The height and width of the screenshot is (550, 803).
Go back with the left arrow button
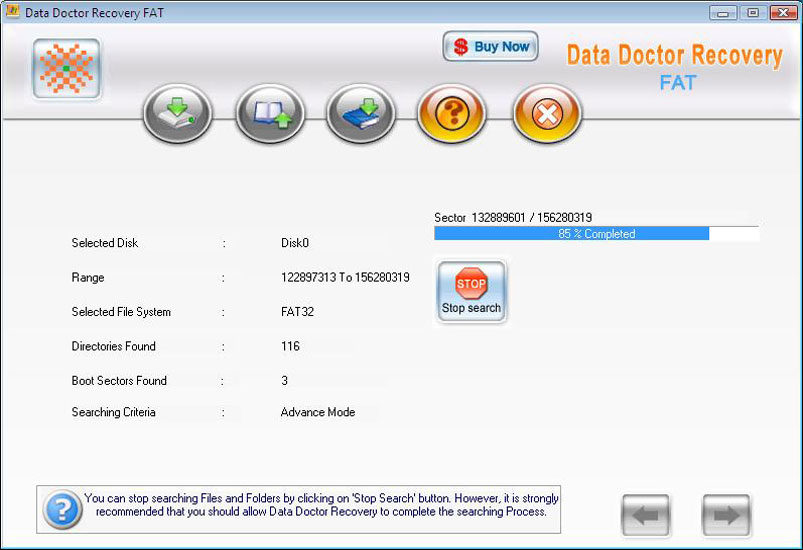pyautogui.click(x=645, y=515)
